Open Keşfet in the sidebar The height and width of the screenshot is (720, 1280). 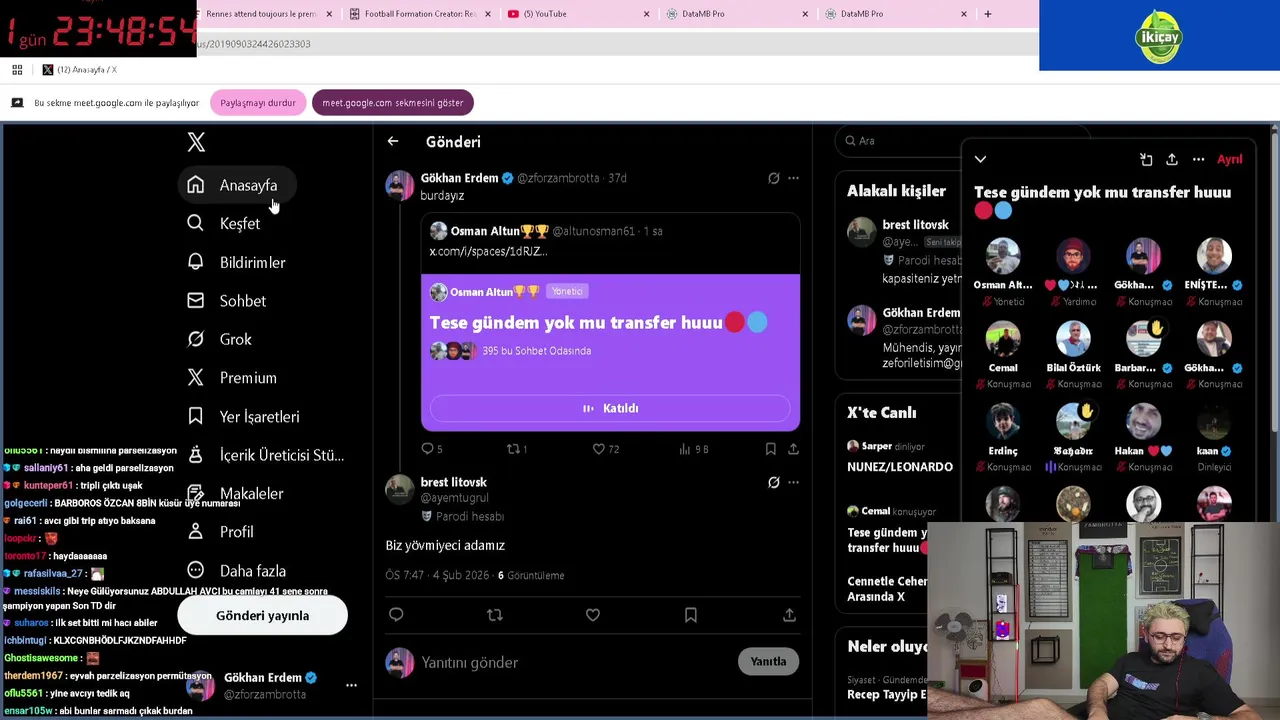pos(224,223)
